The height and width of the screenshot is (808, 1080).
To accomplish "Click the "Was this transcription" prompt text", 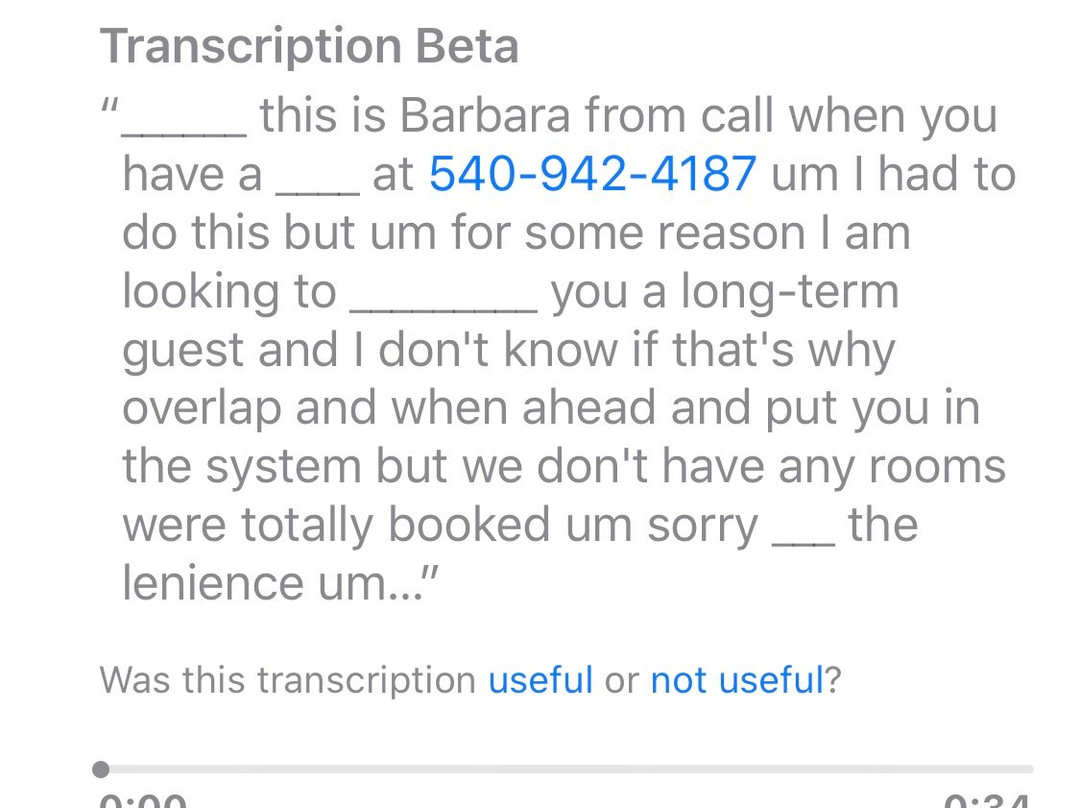I will (288, 680).
